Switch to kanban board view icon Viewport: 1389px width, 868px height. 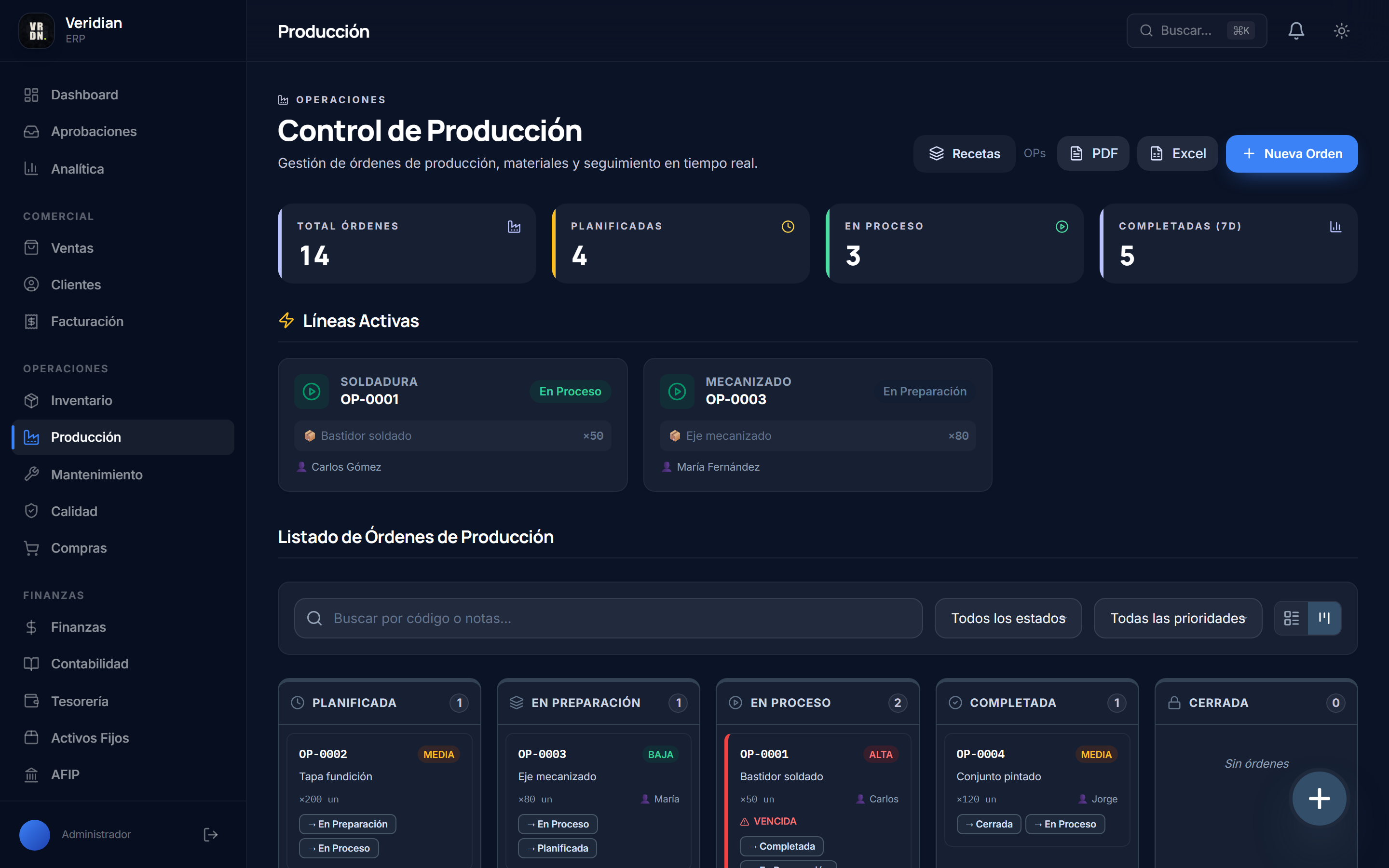tap(1324, 618)
